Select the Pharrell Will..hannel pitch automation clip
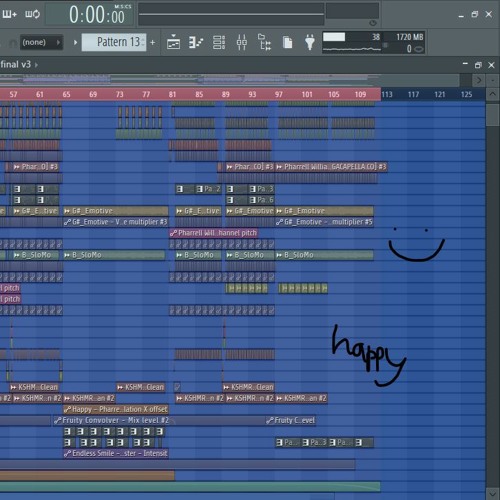 point(213,233)
